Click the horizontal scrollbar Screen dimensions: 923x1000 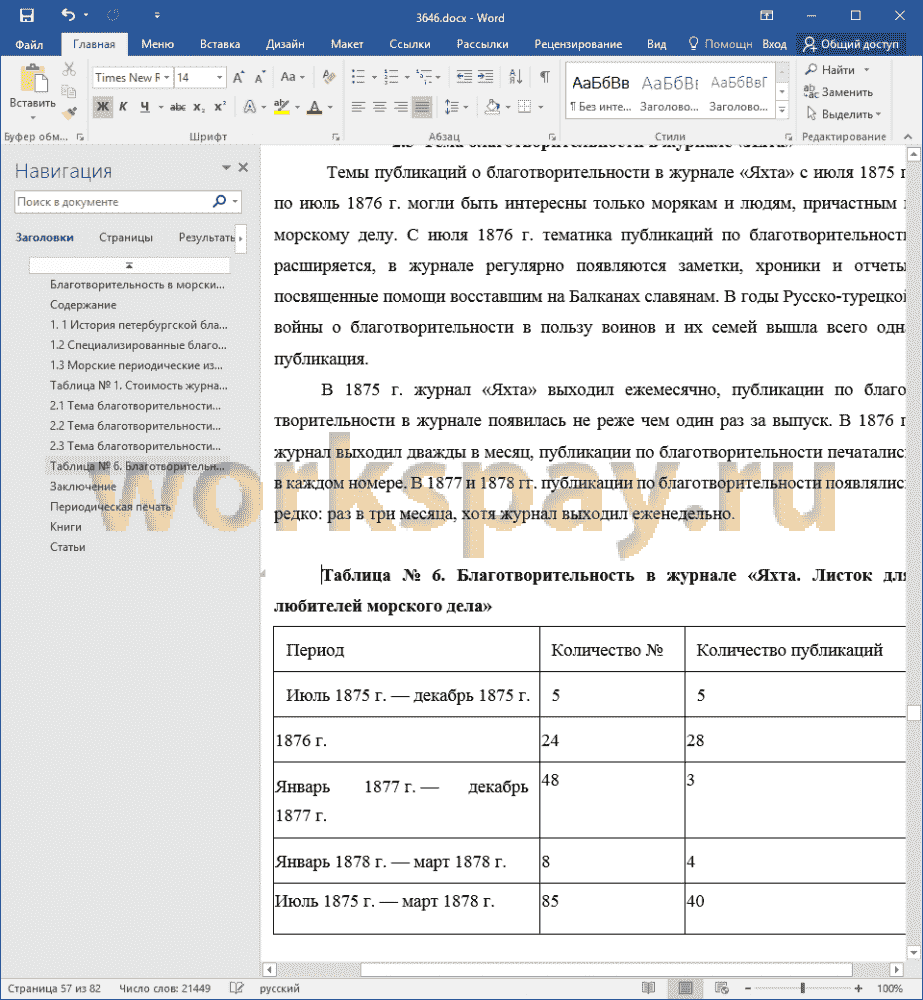click(x=606, y=969)
